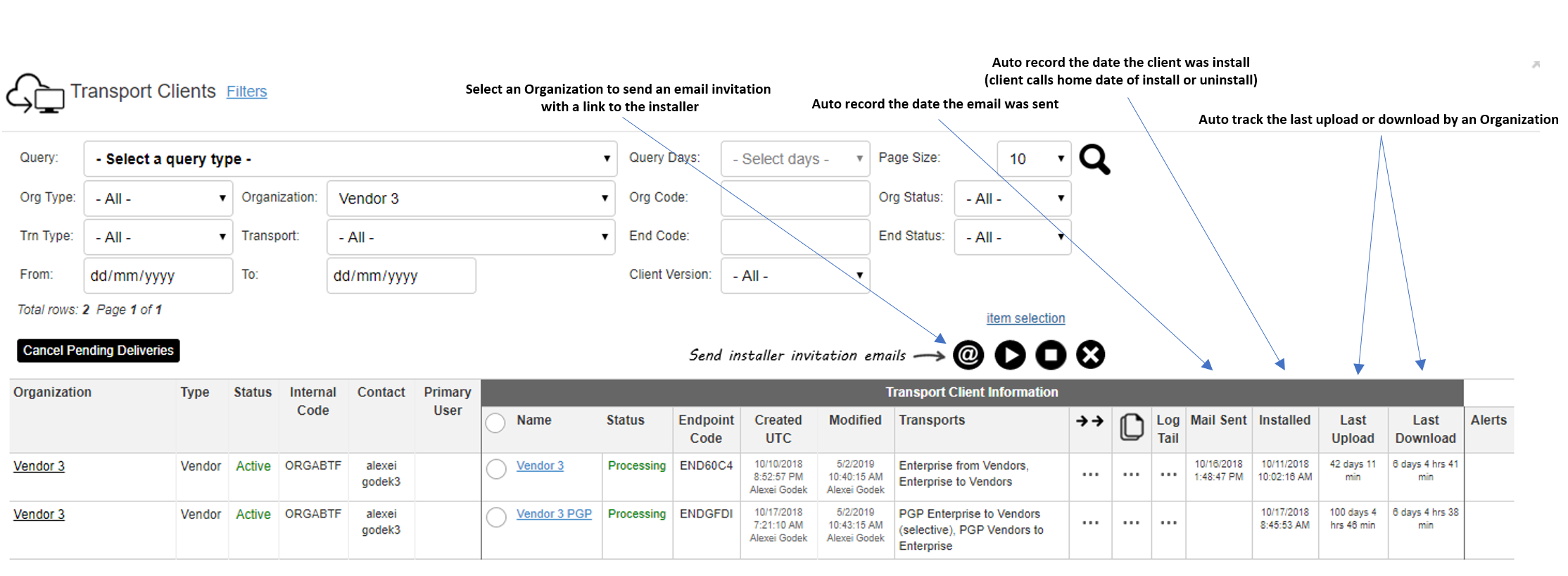Open the Page Size dropdown
Screen dimensions: 1568x576
1033,159
